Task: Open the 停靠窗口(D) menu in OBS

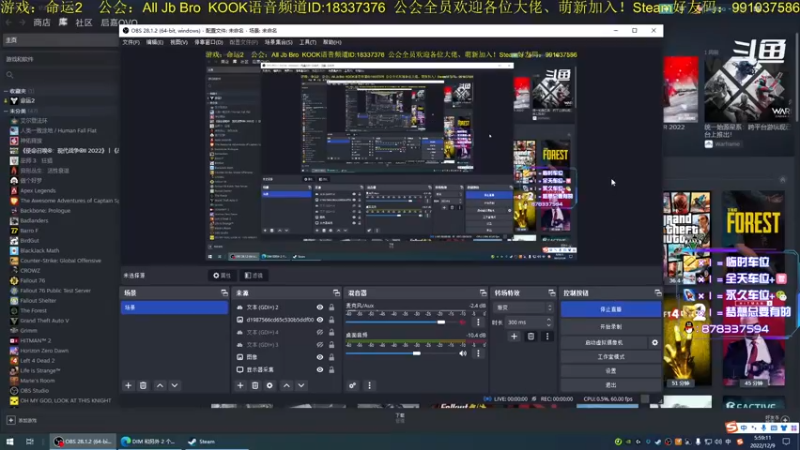Action: pos(209,42)
